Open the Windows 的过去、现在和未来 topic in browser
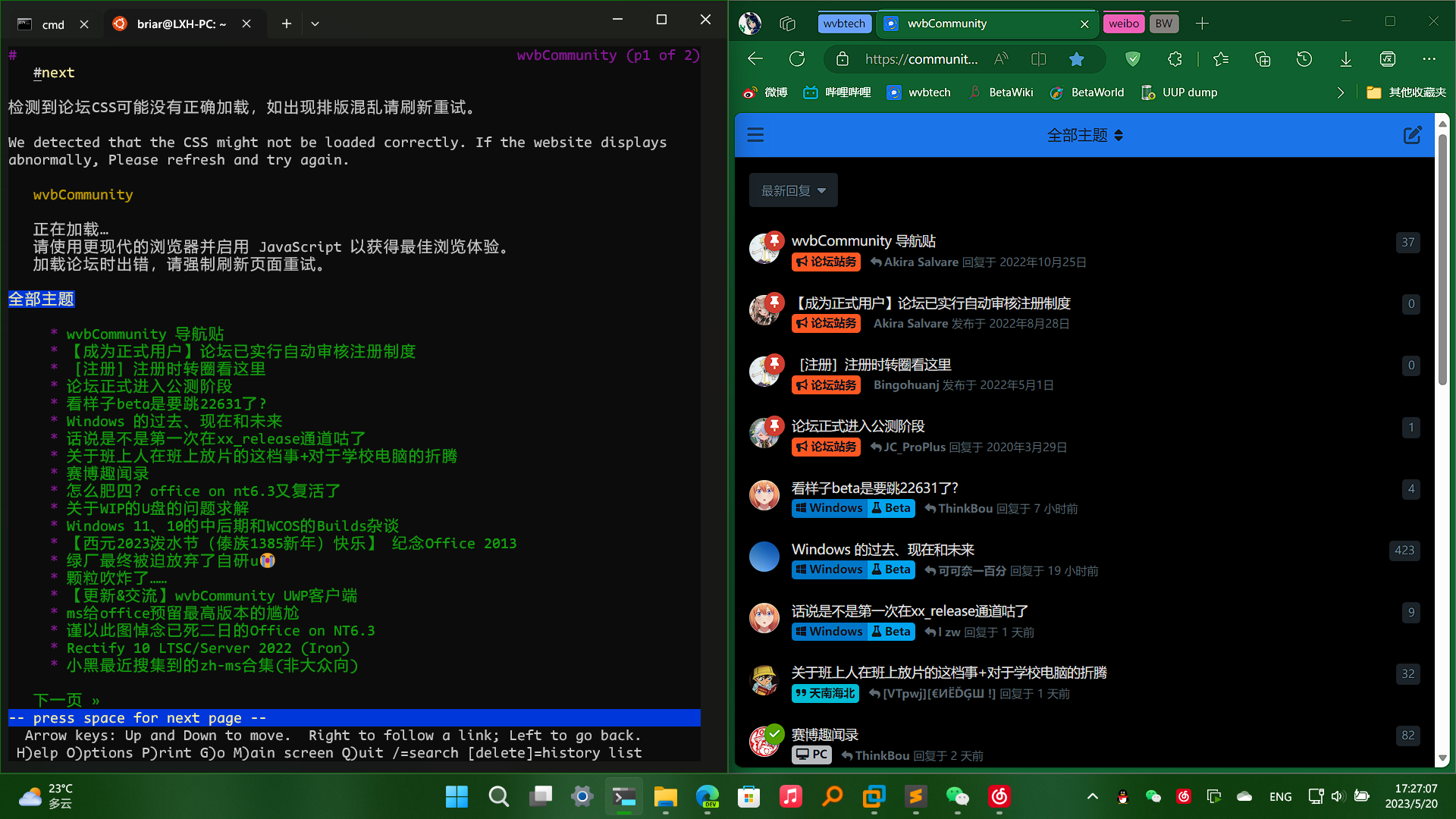The image size is (1456, 819). tap(883, 550)
